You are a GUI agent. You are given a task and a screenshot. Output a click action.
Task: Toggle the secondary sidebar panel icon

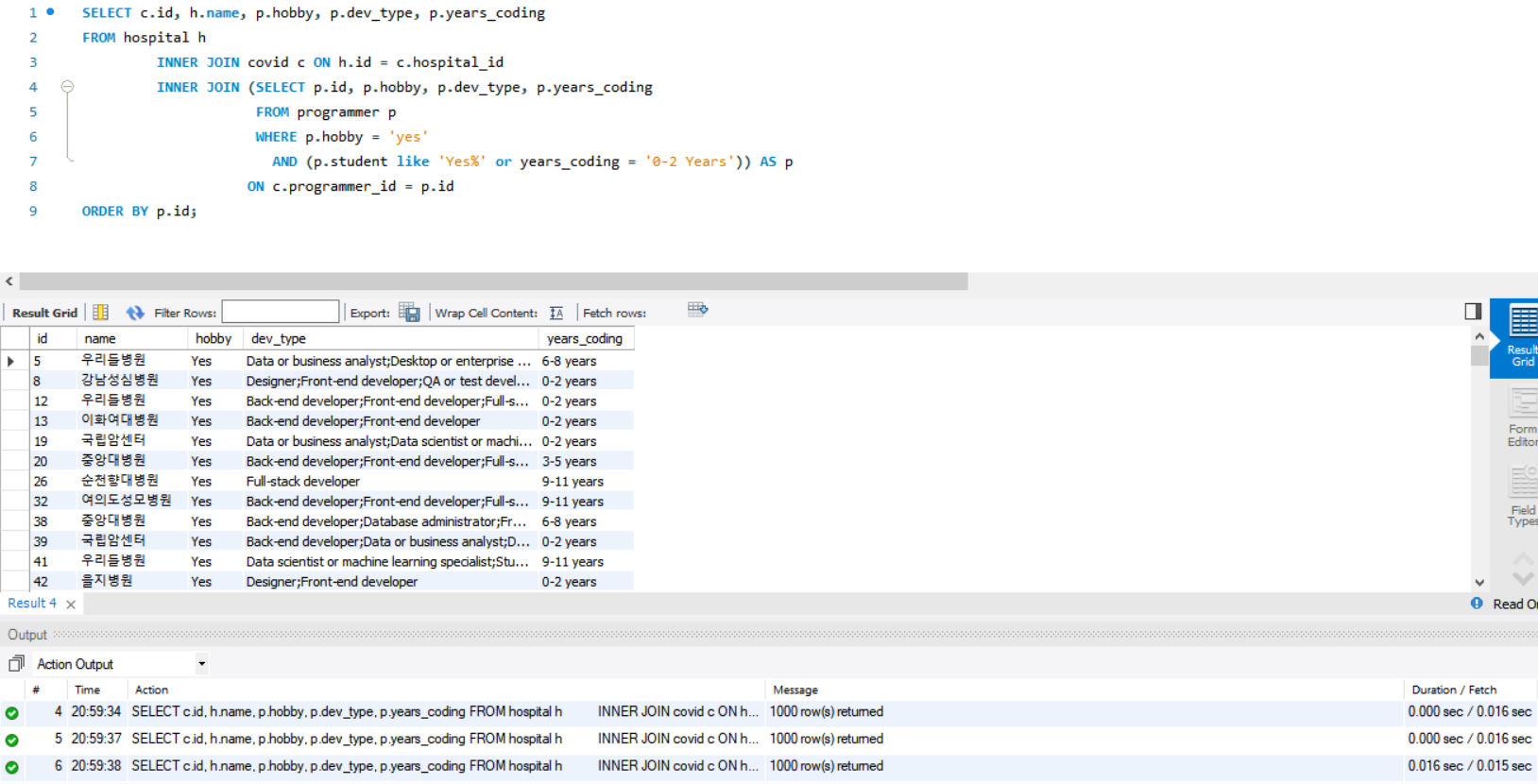1473,311
